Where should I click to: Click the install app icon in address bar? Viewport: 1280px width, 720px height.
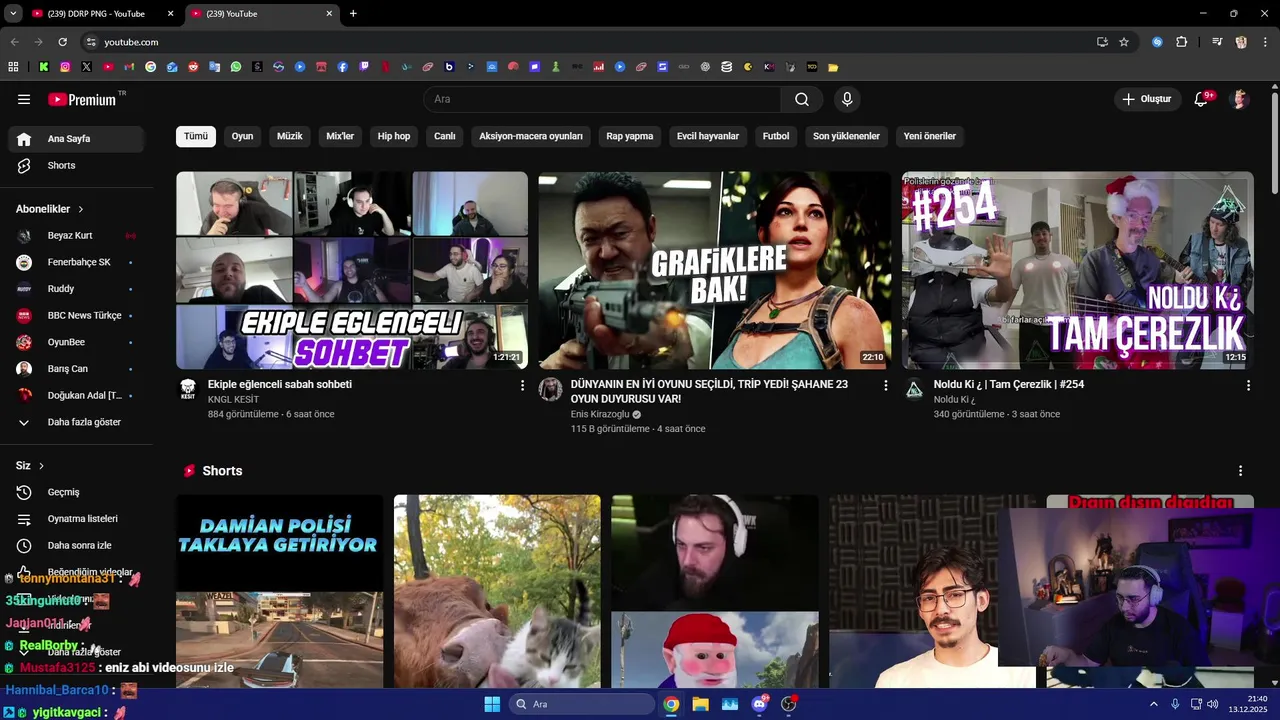(1102, 42)
